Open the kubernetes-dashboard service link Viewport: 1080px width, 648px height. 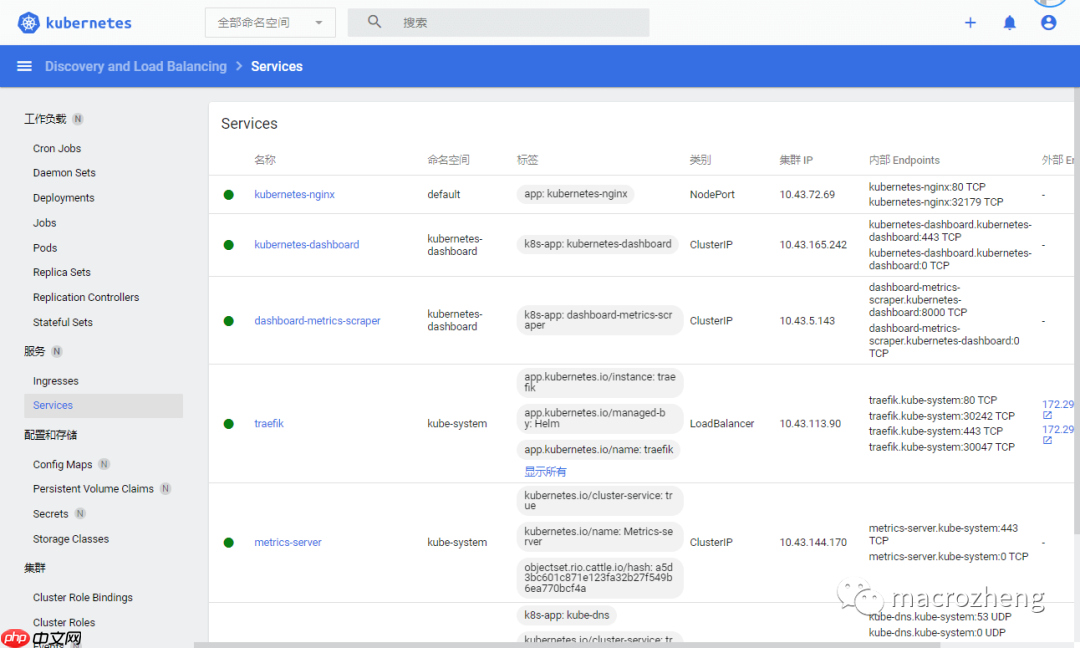pyautogui.click(x=306, y=244)
